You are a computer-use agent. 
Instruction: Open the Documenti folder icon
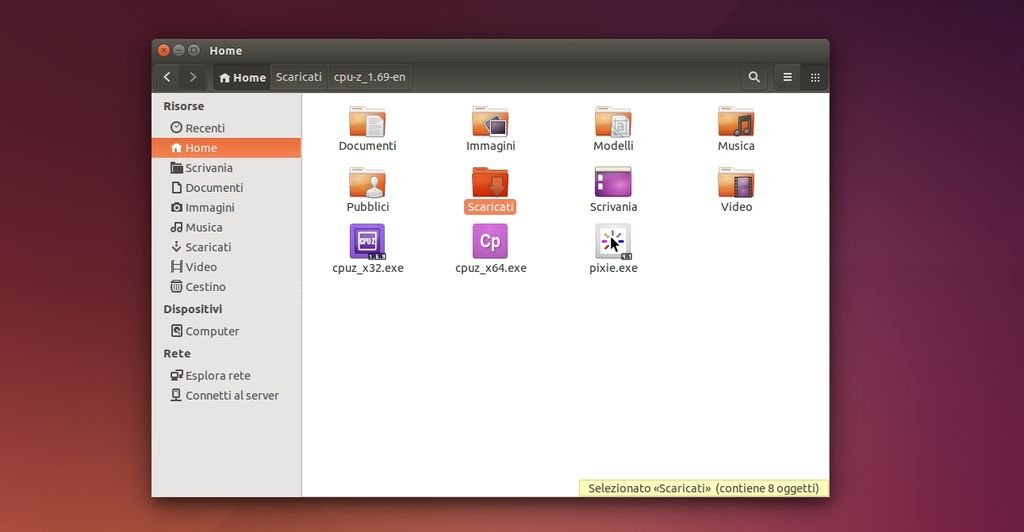pos(367,122)
